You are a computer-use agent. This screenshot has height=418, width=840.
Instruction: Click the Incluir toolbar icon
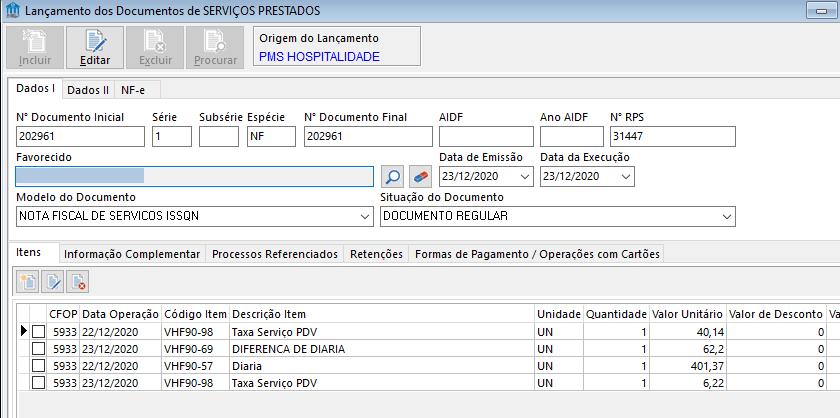point(35,41)
